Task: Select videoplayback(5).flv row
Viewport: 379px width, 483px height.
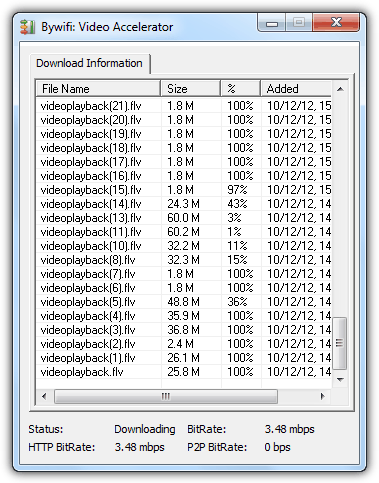Action: pyautogui.click(x=184, y=302)
